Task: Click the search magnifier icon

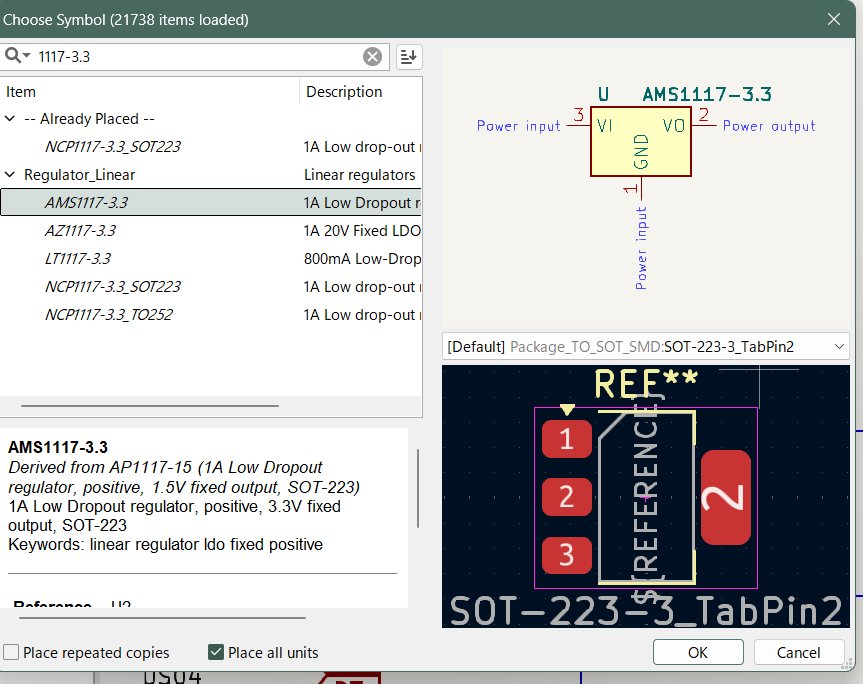Action: point(15,56)
